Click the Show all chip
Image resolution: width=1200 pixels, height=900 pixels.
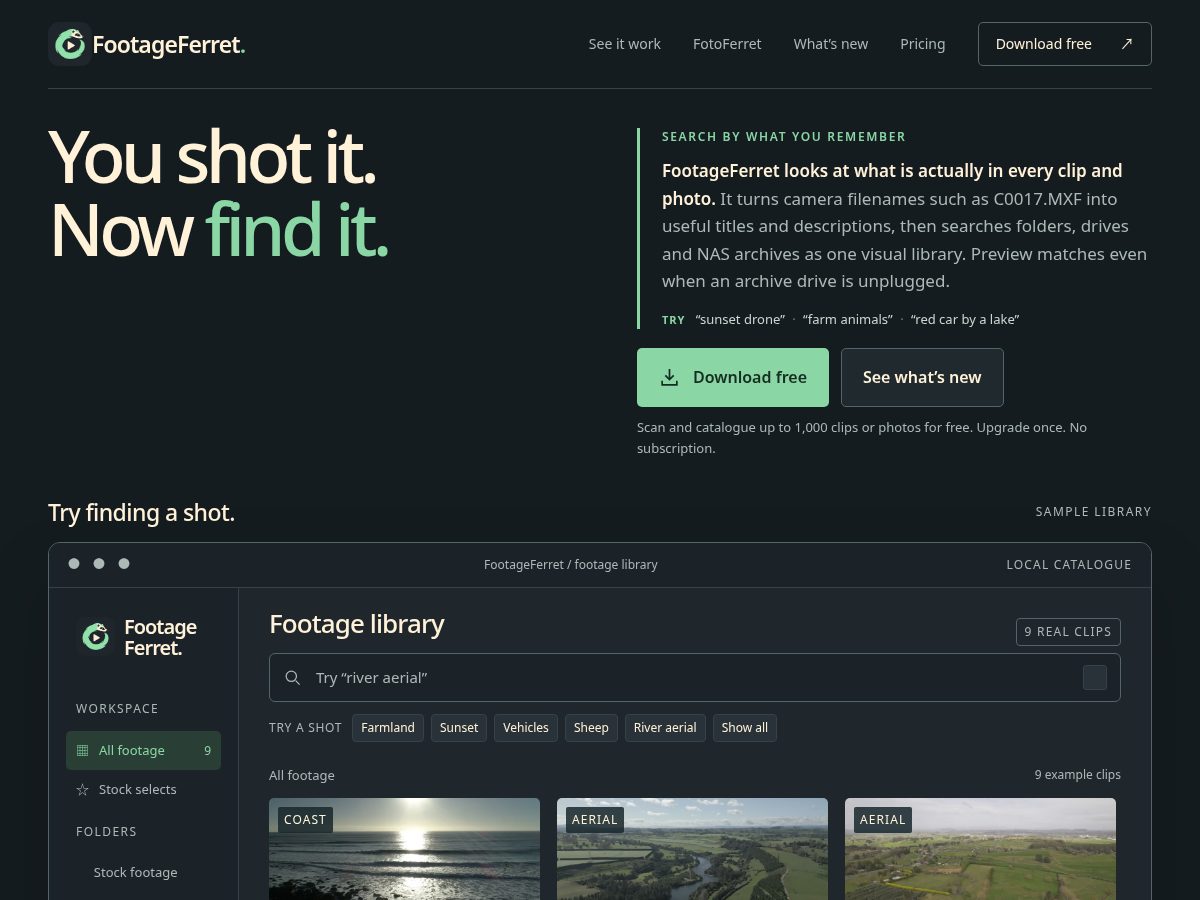[x=745, y=728]
